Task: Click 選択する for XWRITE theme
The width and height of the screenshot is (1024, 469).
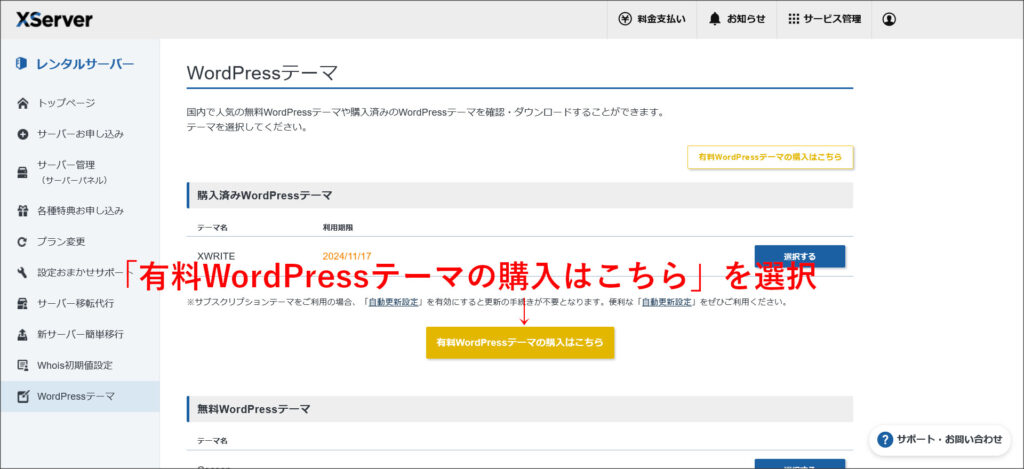Action: (799, 256)
